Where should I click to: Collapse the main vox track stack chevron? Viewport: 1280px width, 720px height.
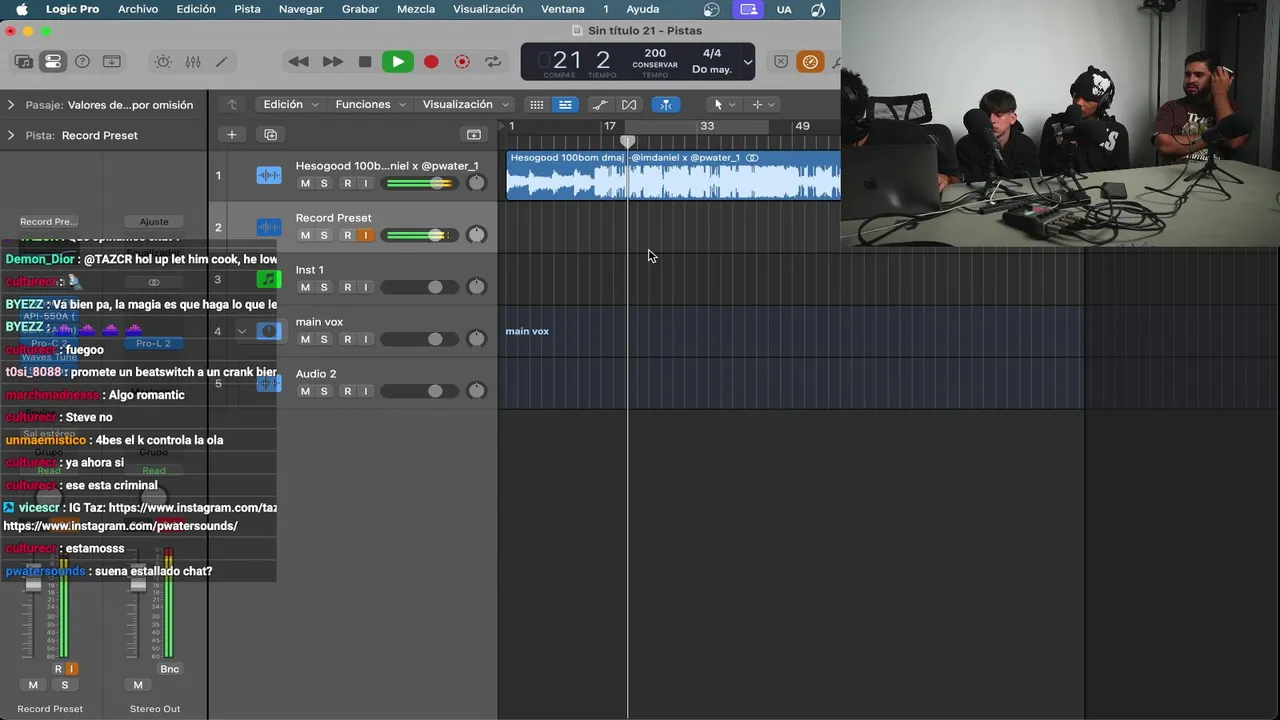[242, 331]
